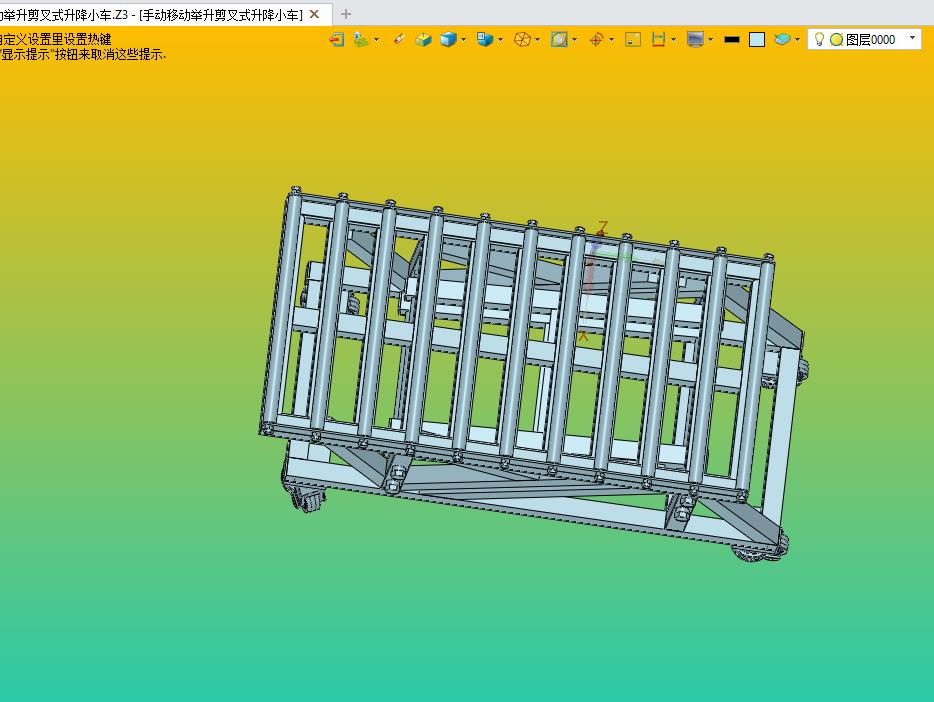Expand the section view dropdown arrow
Image resolution: width=934 pixels, height=702 pixels.
pos(574,40)
